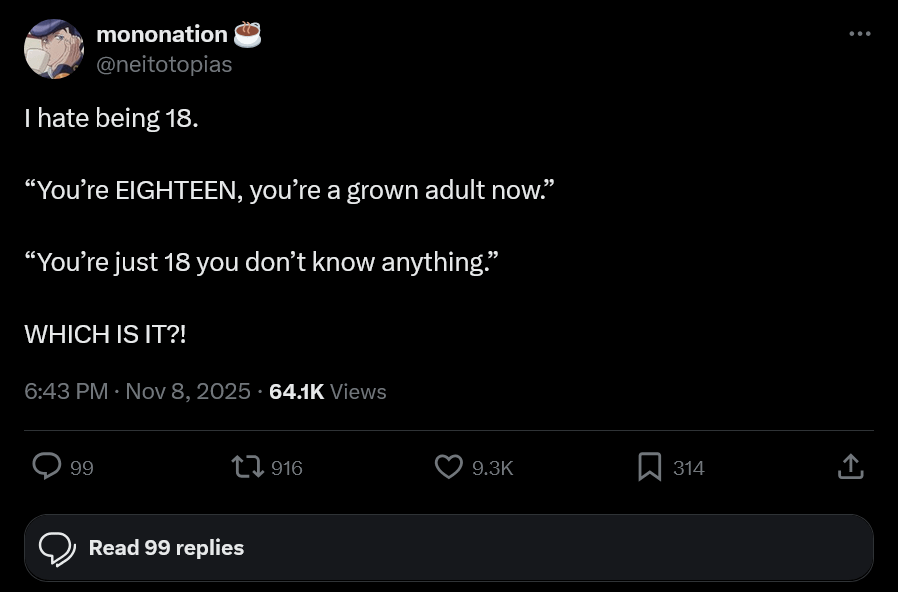Bookmark the post with the bookmark icon
The width and height of the screenshot is (898, 592).
point(650,467)
